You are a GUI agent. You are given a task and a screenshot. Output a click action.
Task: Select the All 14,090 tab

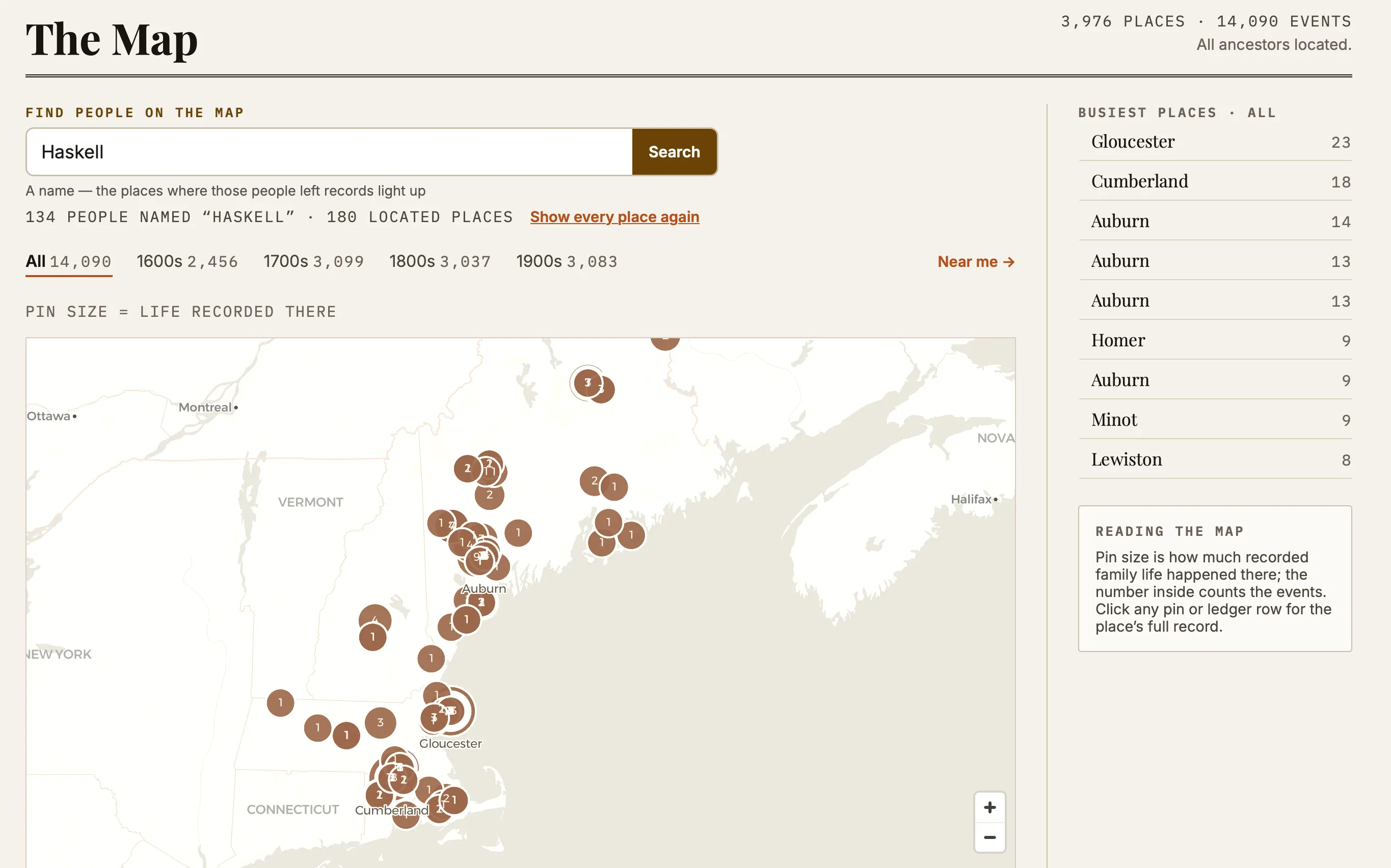pyautogui.click(x=68, y=262)
